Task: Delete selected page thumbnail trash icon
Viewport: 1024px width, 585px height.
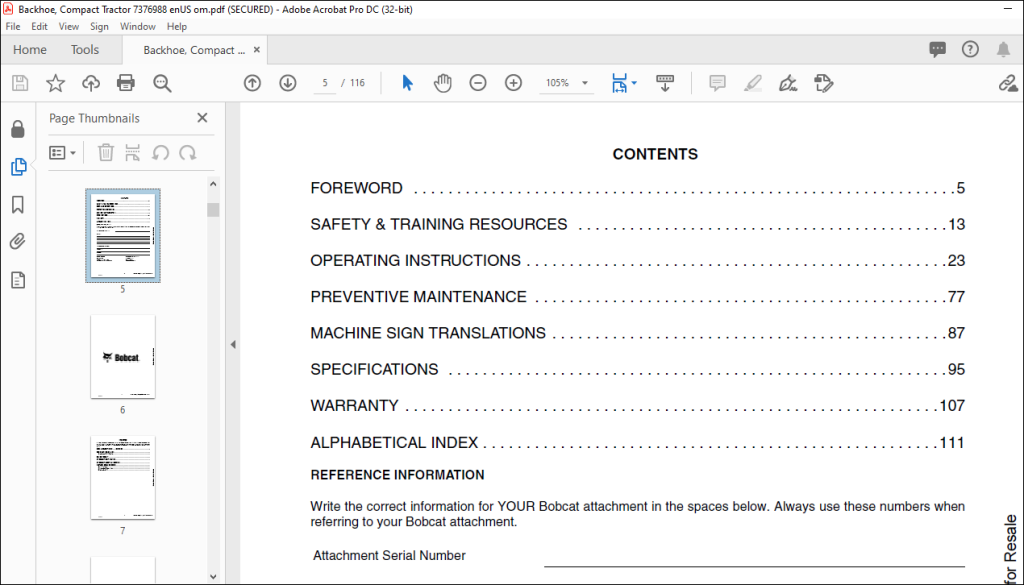Action: [106, 153]
